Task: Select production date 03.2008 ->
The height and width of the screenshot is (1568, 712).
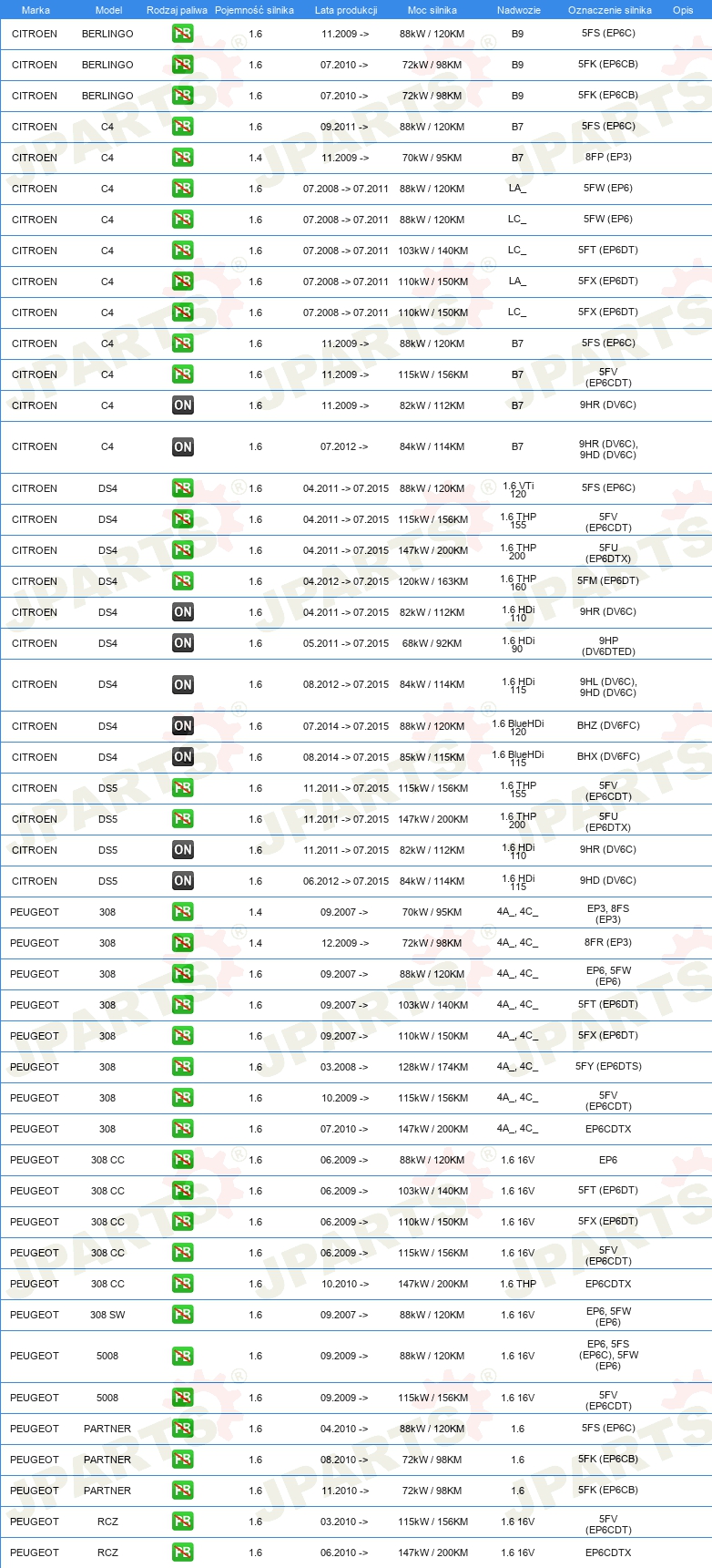Action: point(345,1067)
